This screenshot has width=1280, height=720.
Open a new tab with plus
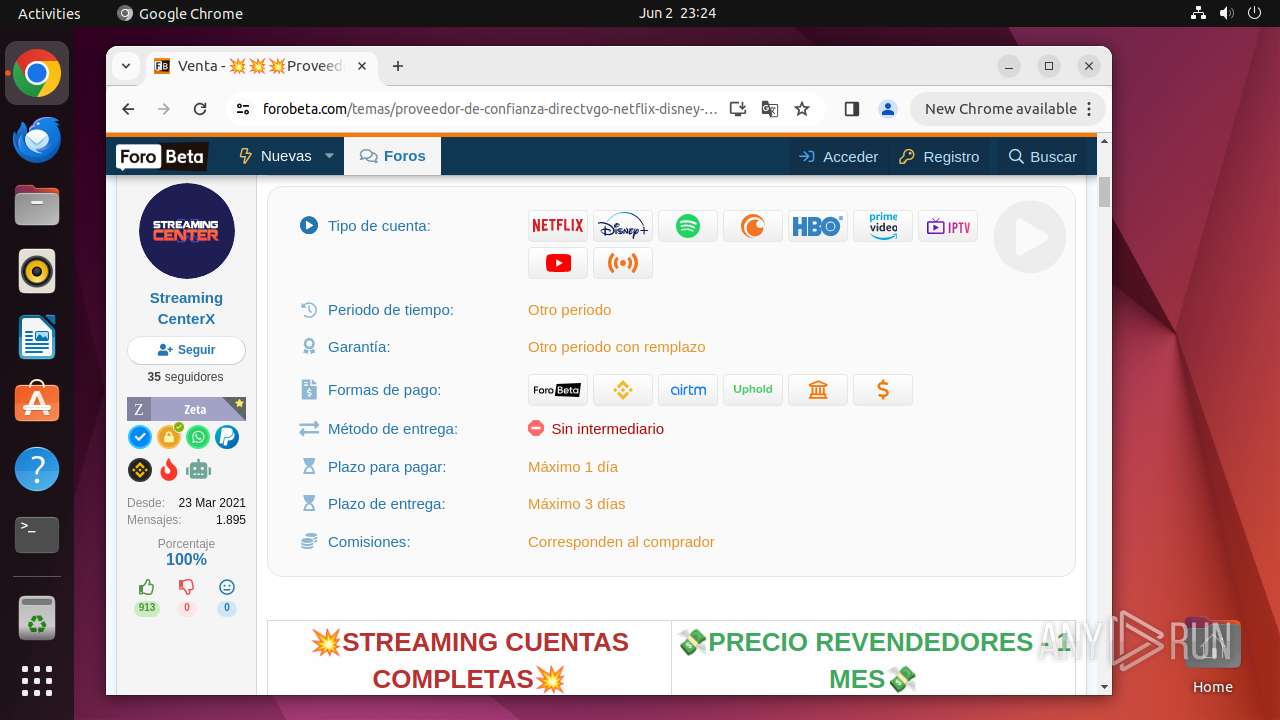click(x=398, y=66)
